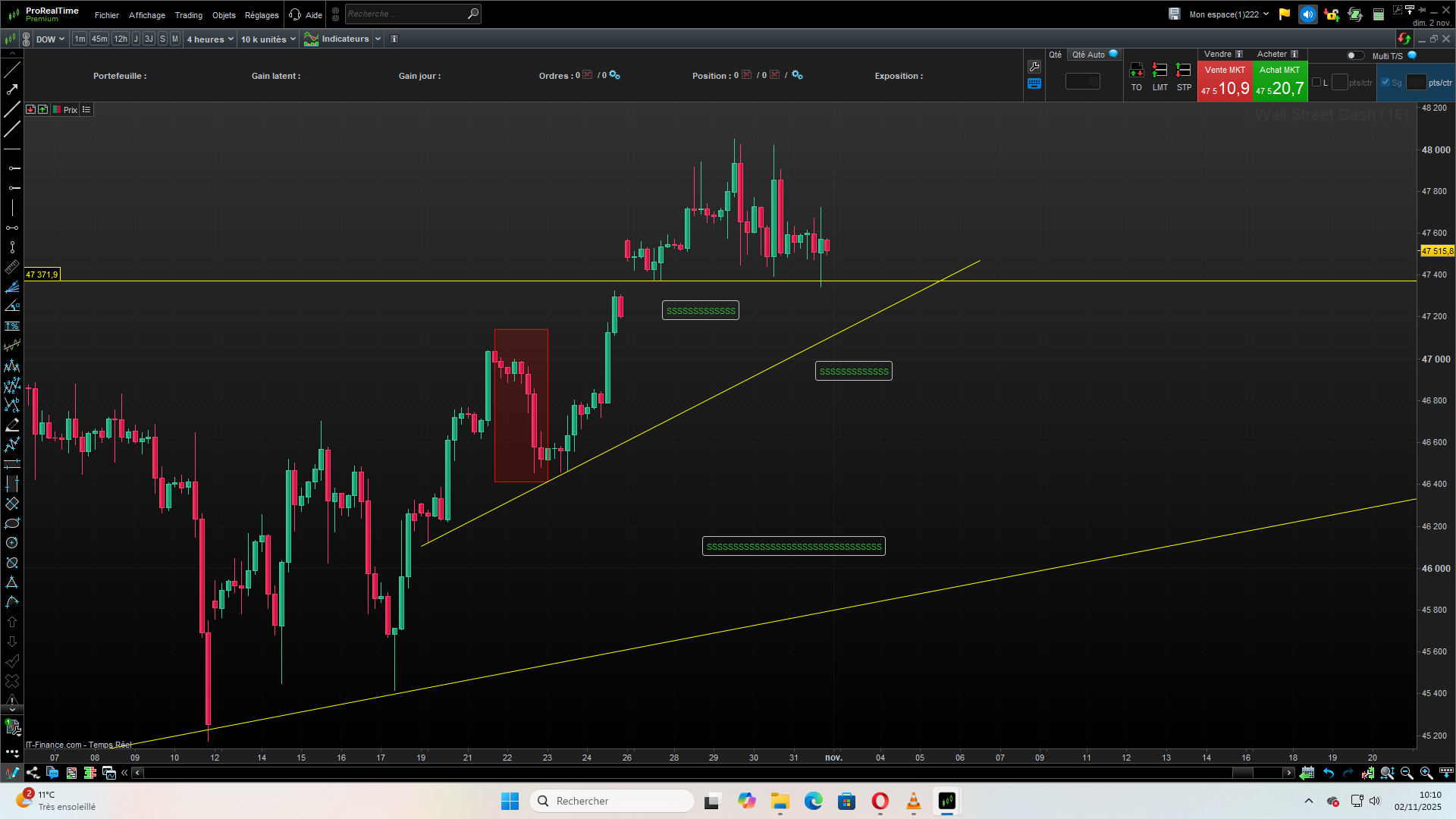The height and width of the screenshot is (819, 1456).
Task: Click the blue keyboard icon in order panel
Action: tap(1034, 84)
